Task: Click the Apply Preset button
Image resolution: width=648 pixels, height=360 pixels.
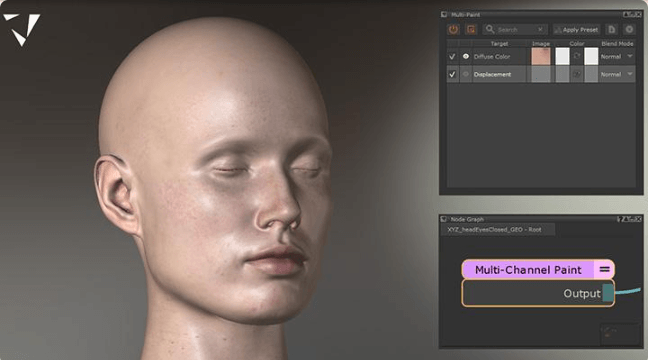Action: [576, 29]
